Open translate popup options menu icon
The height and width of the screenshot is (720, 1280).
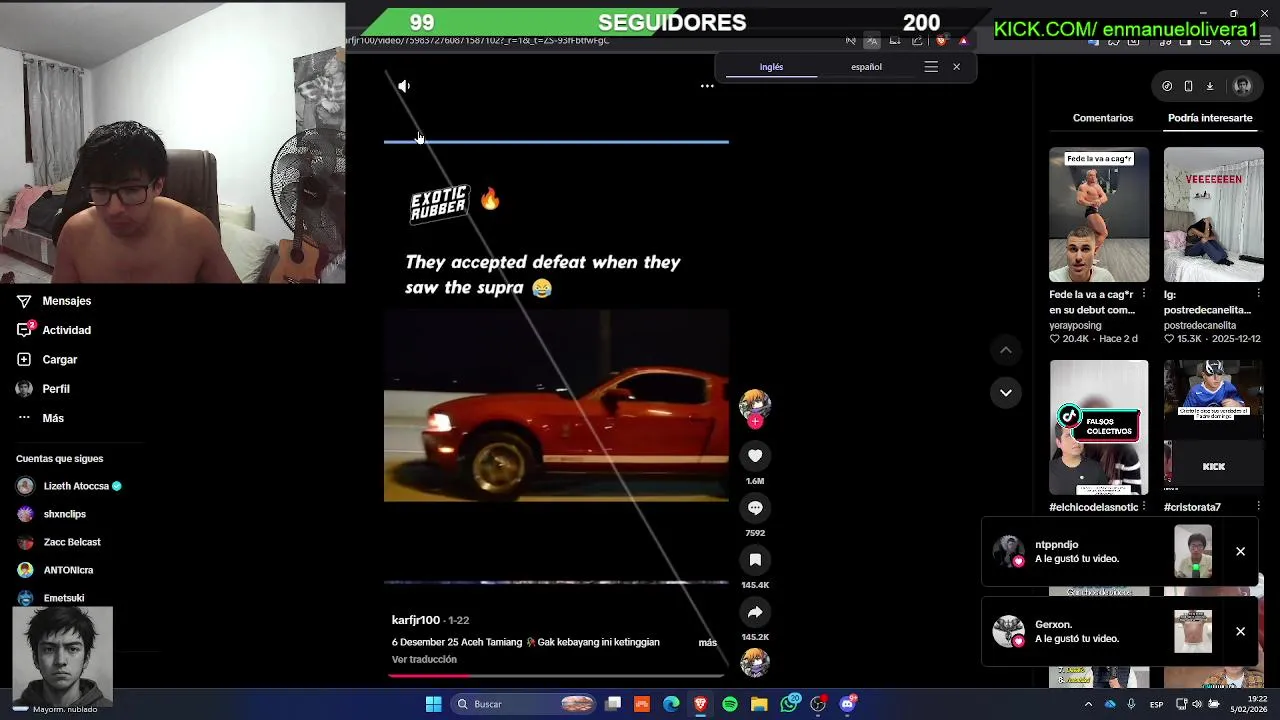pos(931,67)
